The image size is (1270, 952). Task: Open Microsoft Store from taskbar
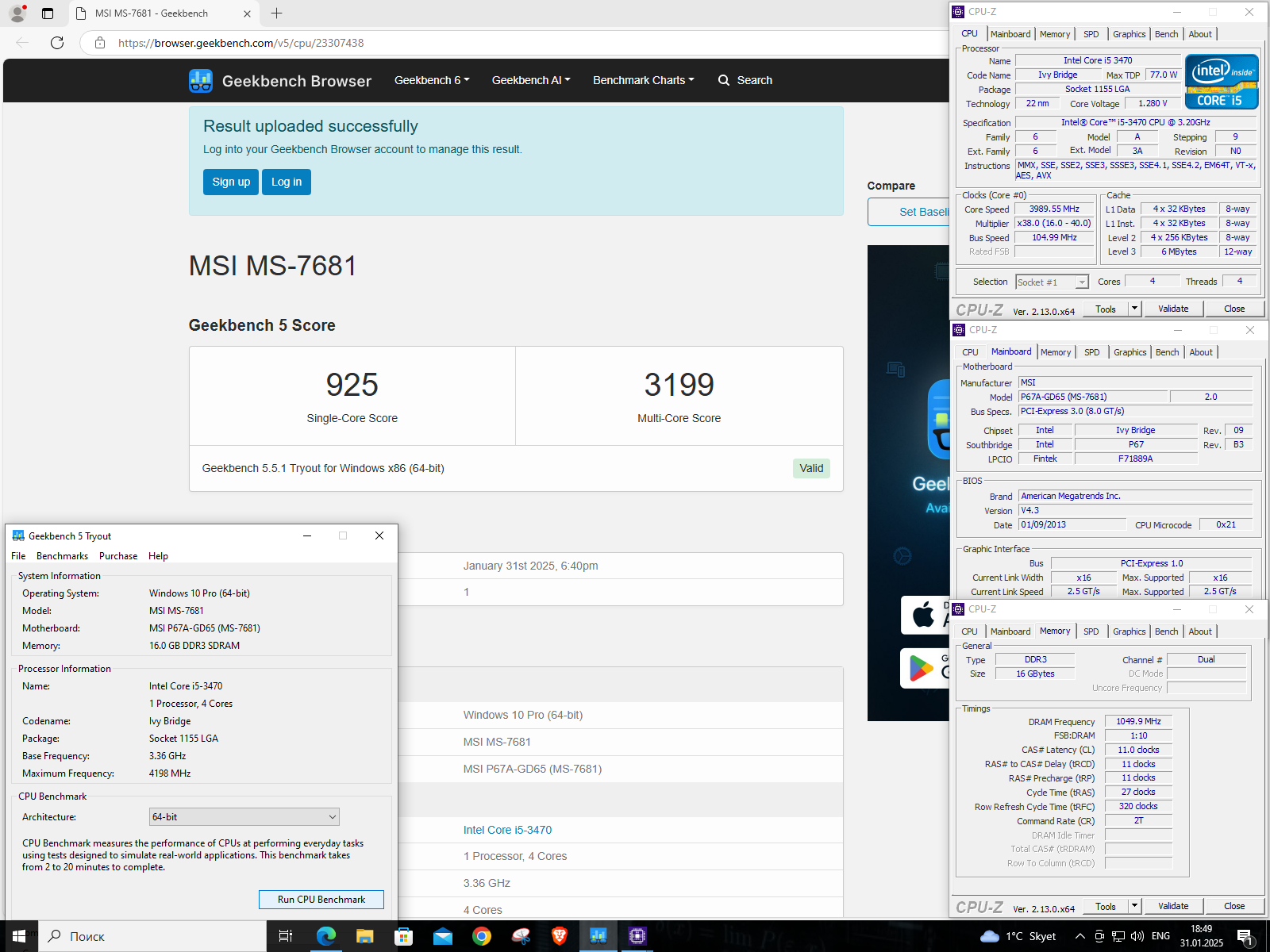pyautogui.click(x=403, y=936)
